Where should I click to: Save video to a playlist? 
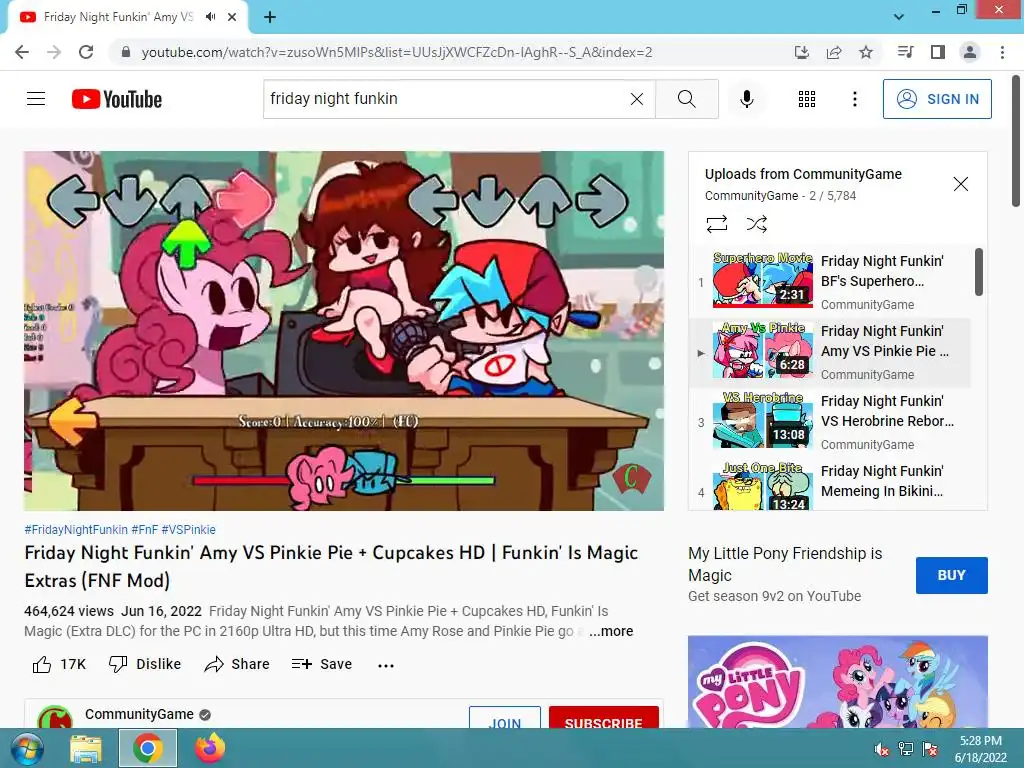coord(321,664)
